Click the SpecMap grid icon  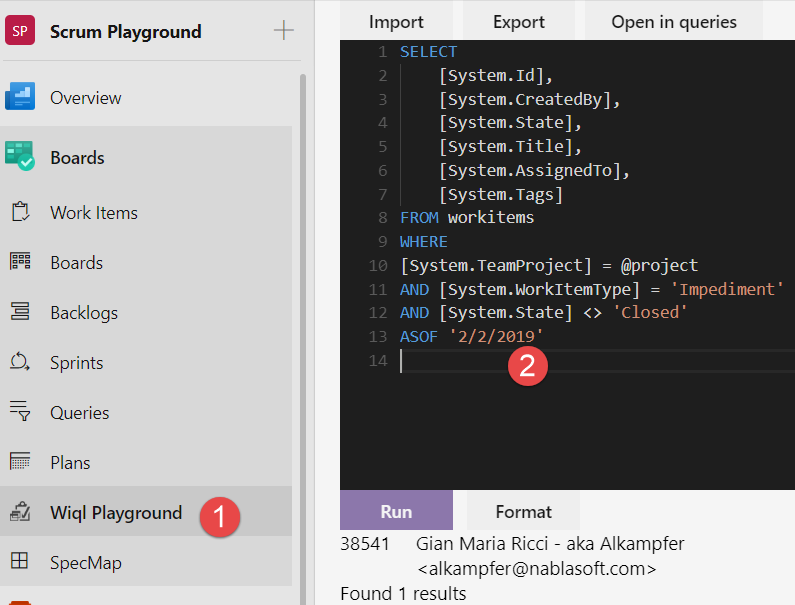[x=20, y=562]
